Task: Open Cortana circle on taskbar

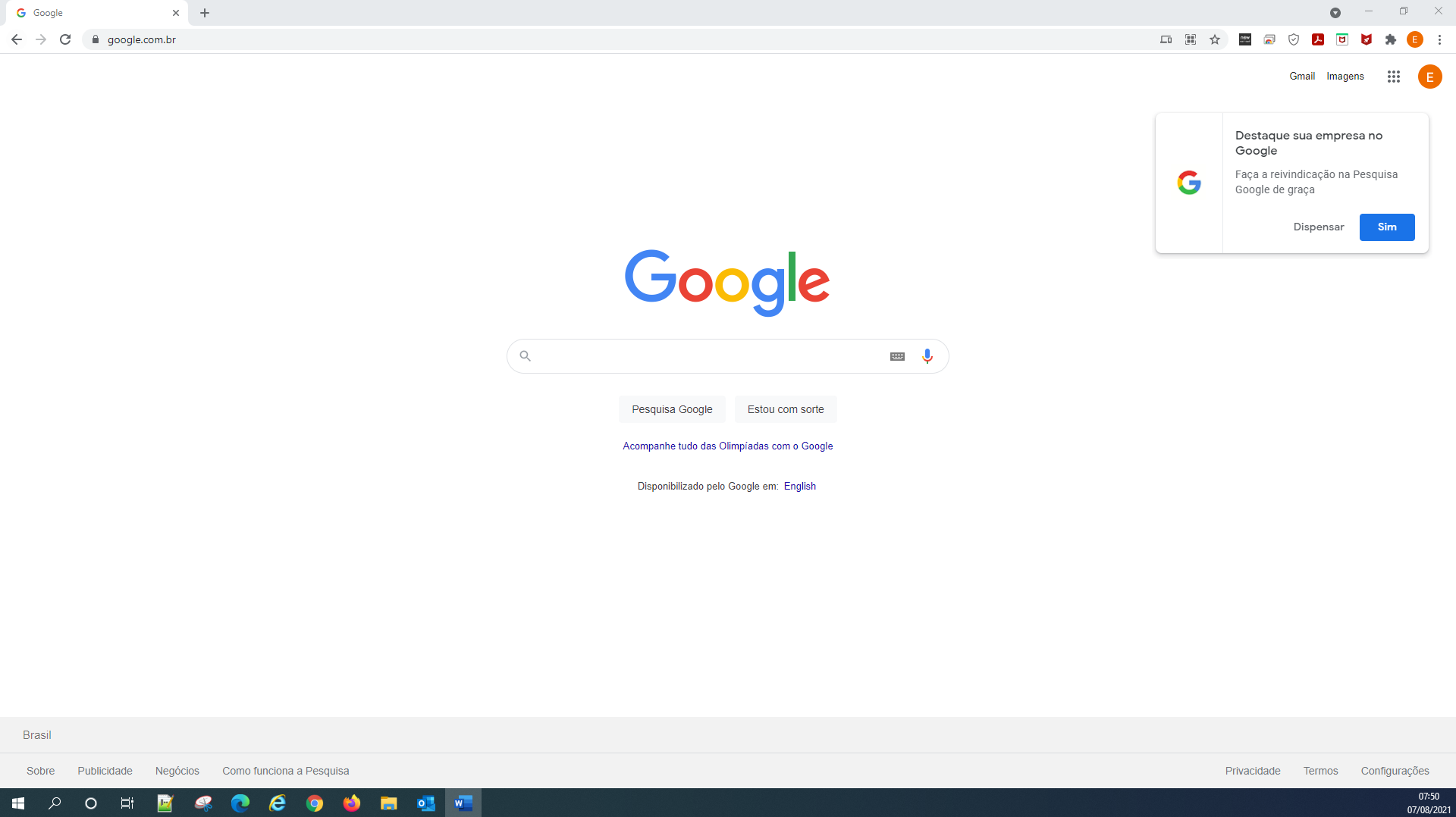Action: click(x=91, y=803)
